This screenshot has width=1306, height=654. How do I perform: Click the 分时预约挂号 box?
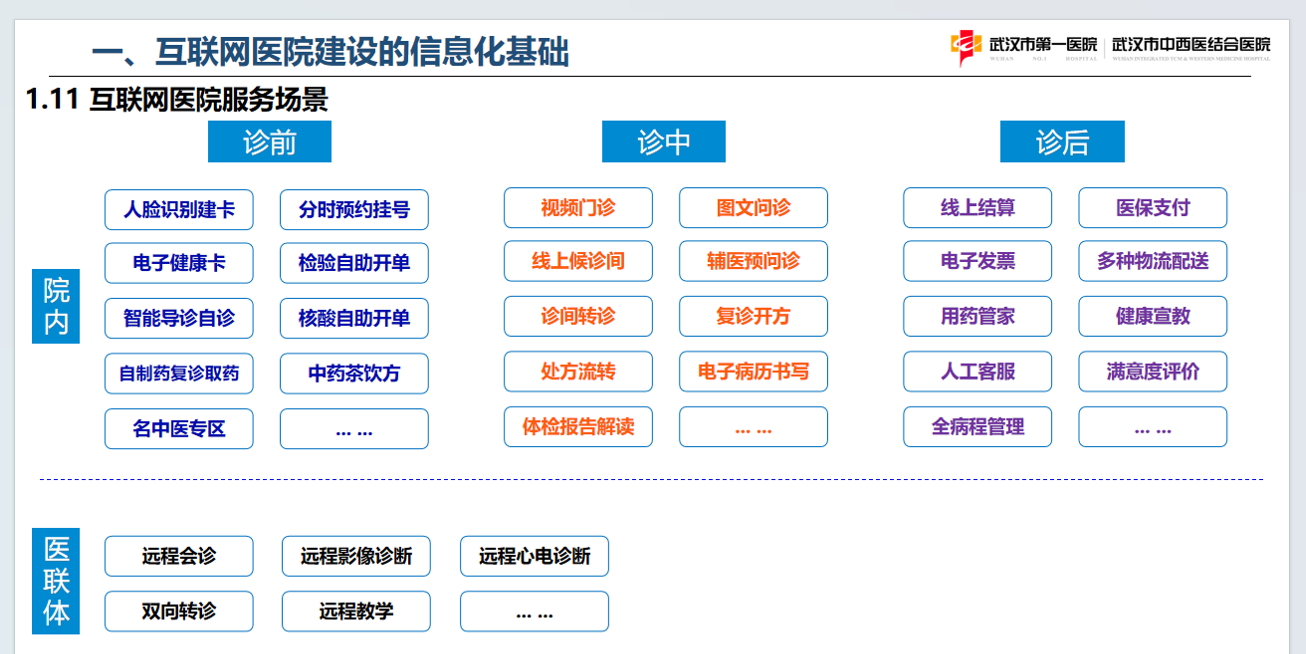click(354, 210)
